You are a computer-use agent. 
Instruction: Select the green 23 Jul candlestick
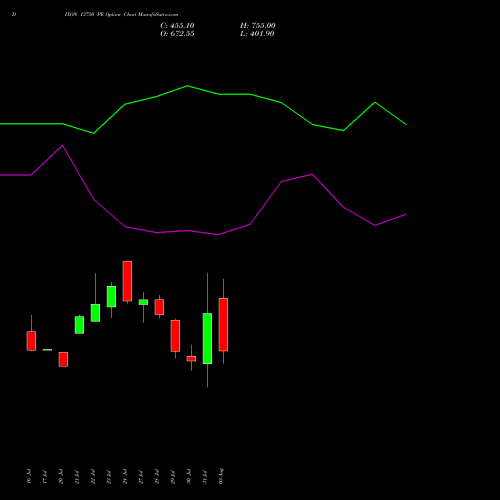click(111, 296)
